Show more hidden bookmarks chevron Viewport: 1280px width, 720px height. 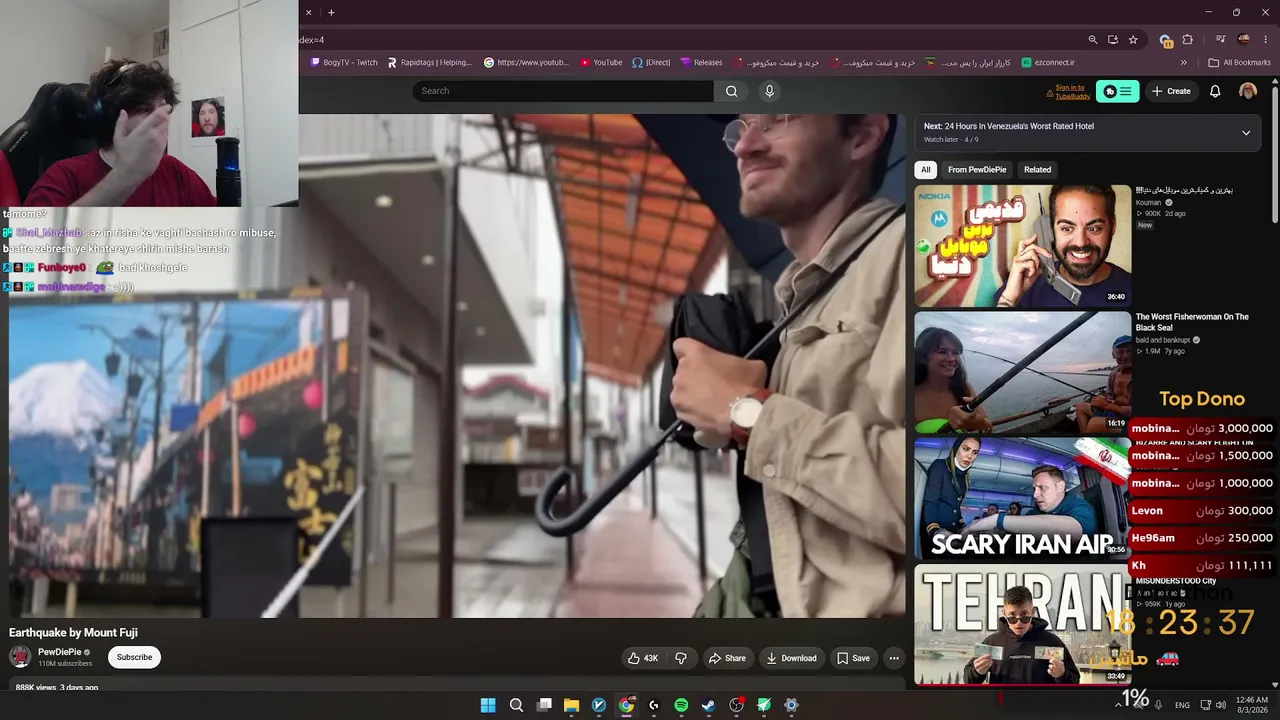1184,62
